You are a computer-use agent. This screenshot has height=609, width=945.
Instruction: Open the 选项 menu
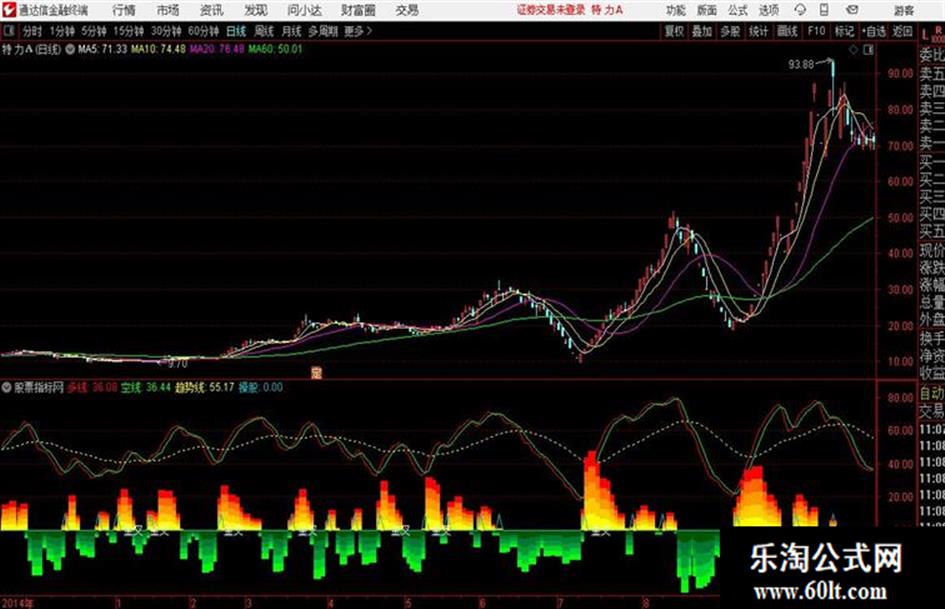tap(768, 10)
